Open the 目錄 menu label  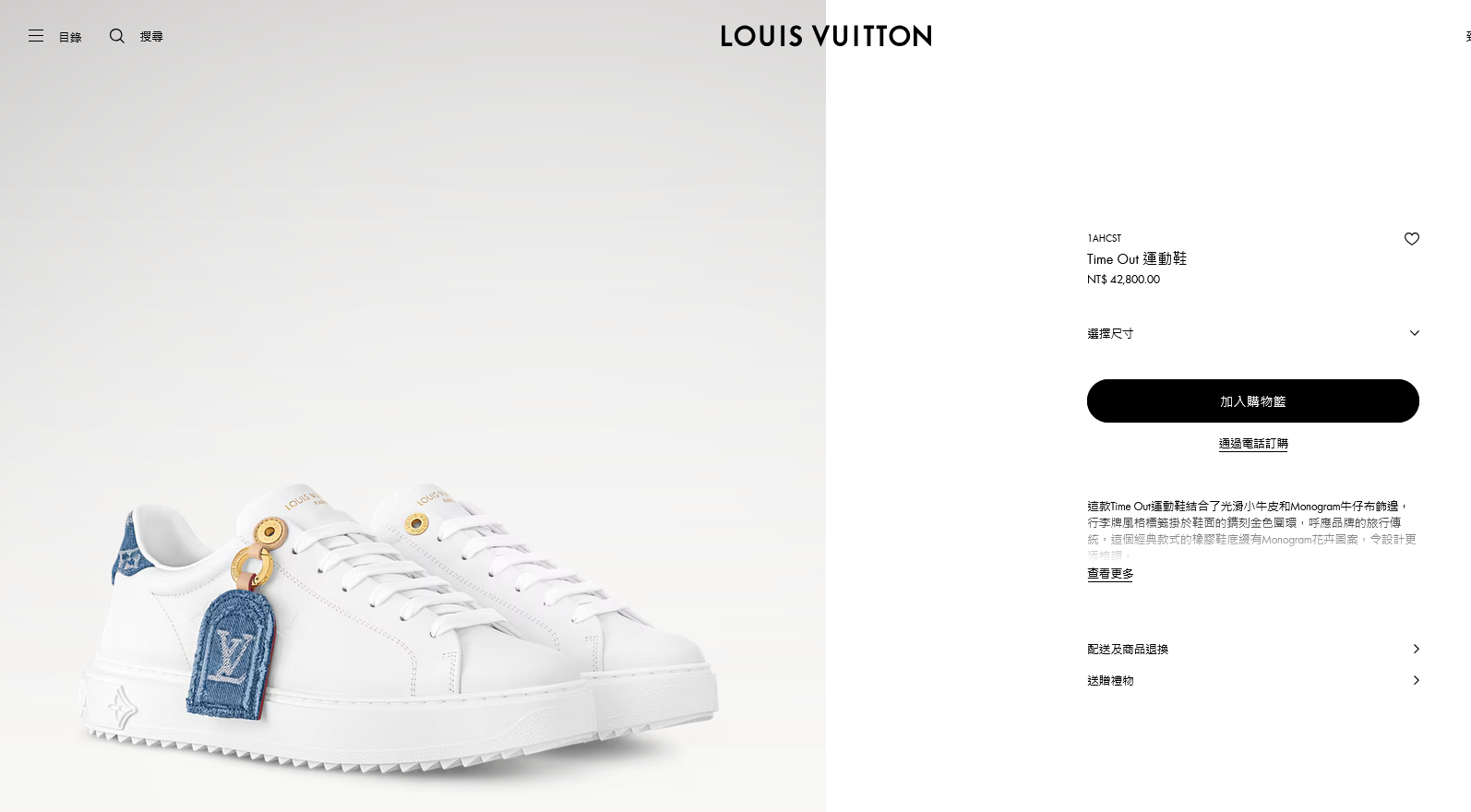tap(70, 37)
